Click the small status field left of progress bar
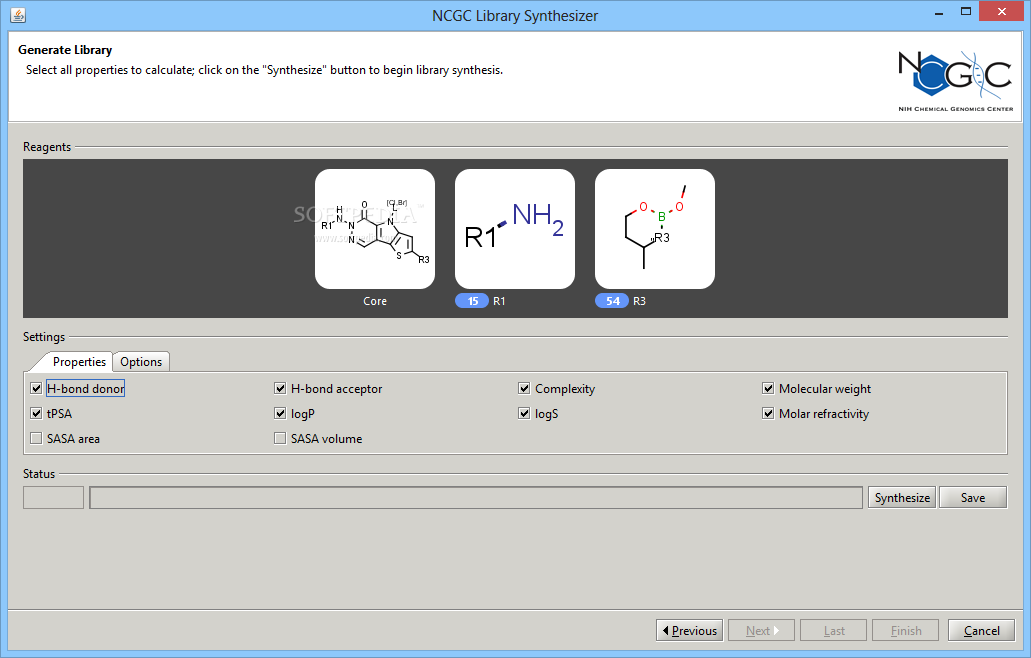The height and width of the screenshot is (658, 1031). [53, 498]
